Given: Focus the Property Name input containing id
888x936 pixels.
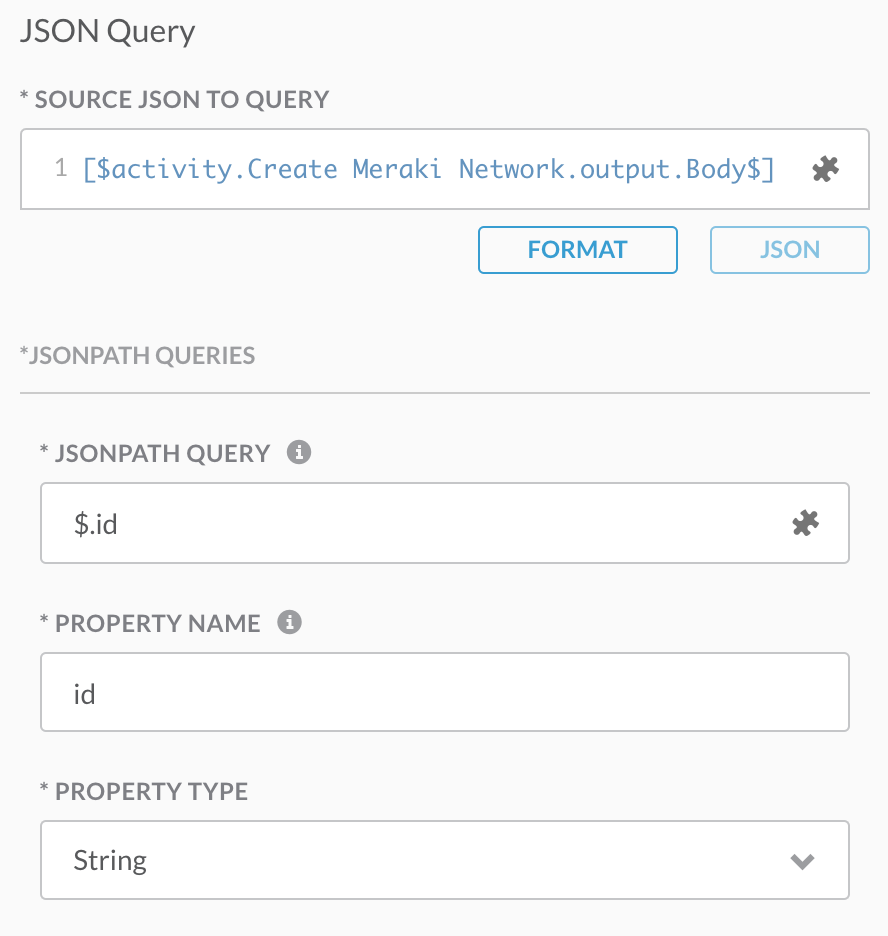Looking at the screenshot, I should (x=444, y=692).
